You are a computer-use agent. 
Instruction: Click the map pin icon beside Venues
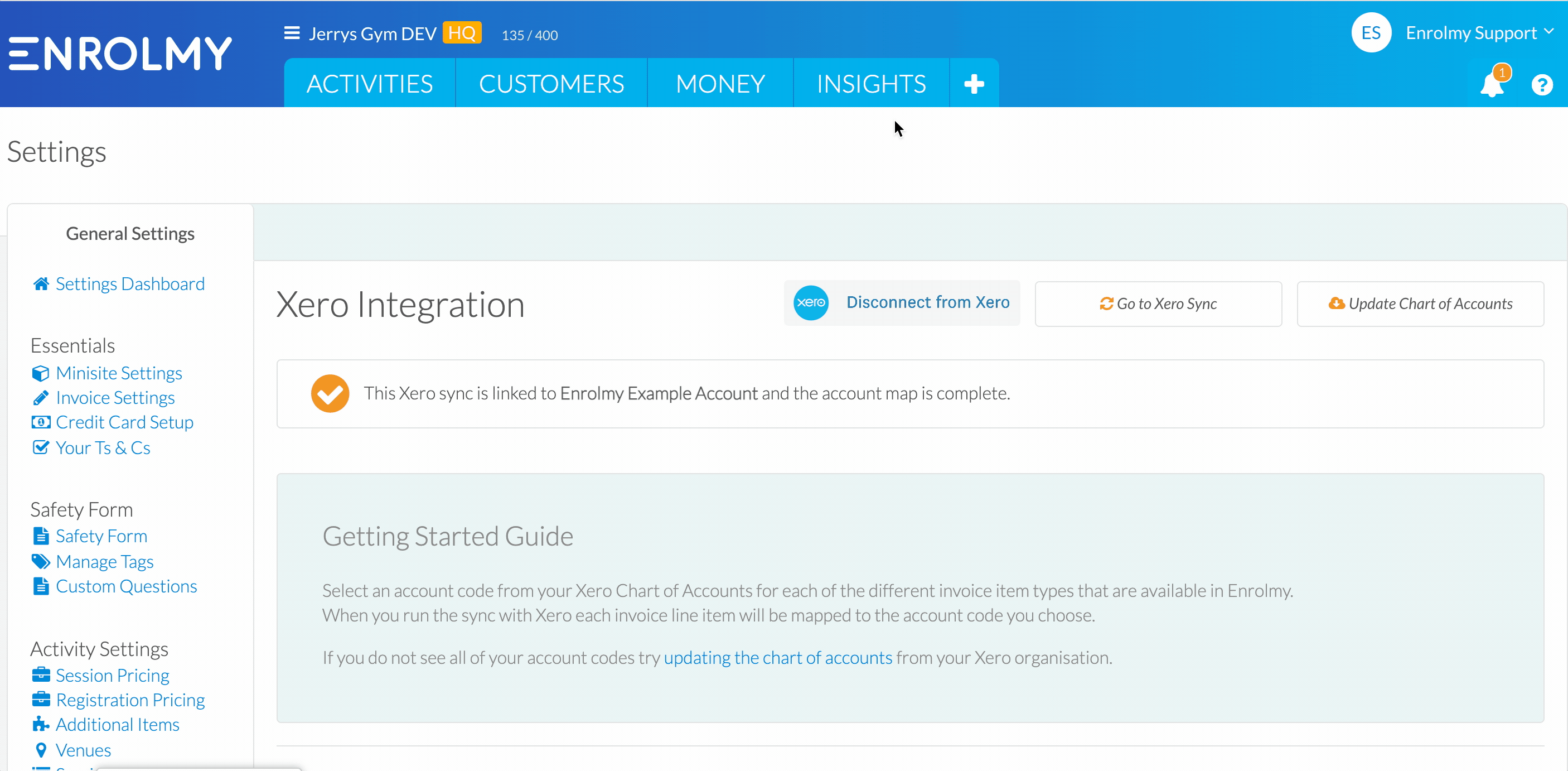(x=41, y=750)
